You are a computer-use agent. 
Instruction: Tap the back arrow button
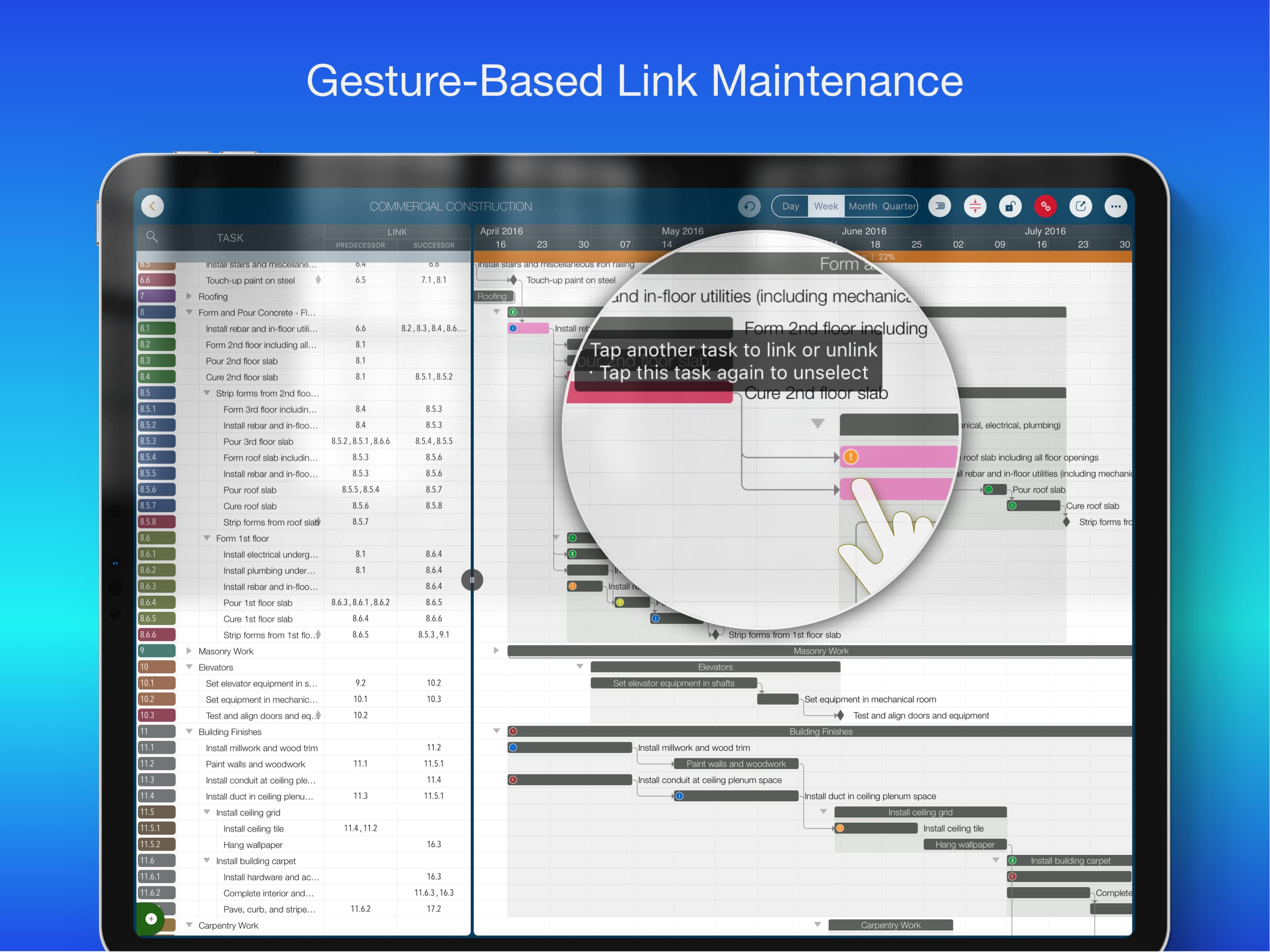(x=152, y=206)
